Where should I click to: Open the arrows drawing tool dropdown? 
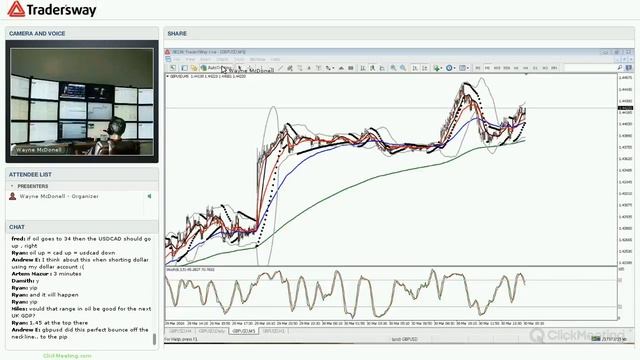329,68
